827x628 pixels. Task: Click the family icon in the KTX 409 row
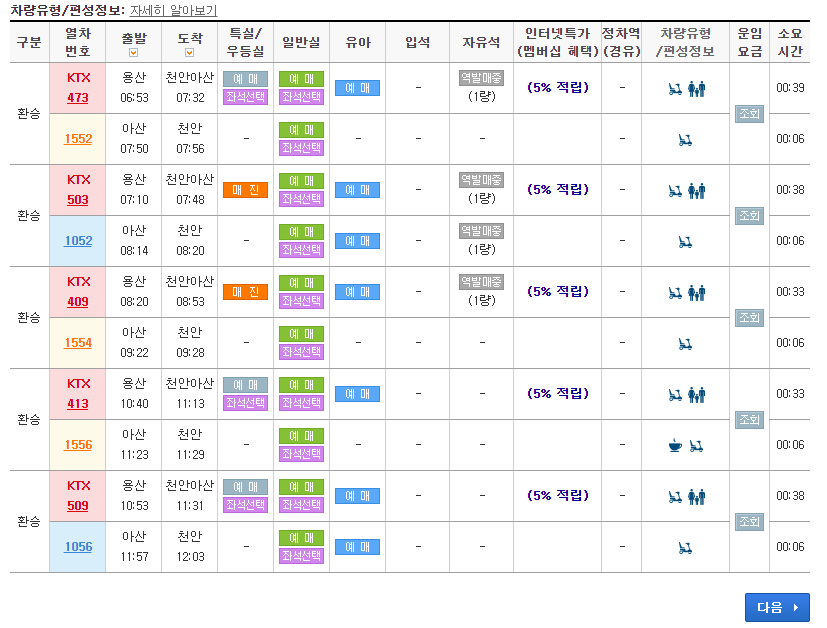click(696, 291)
